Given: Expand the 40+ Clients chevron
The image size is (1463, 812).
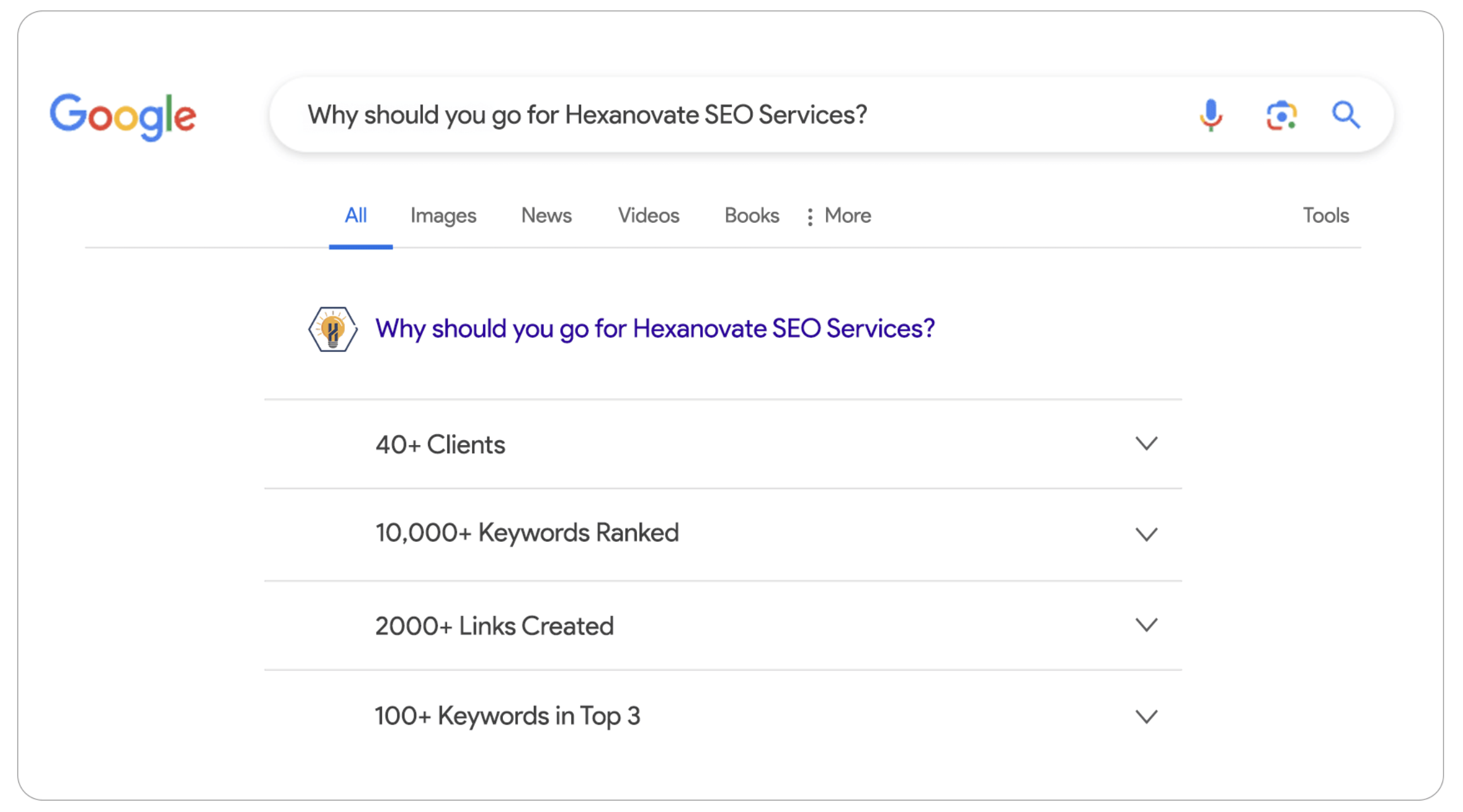Looking at the screenshot, I should 1146,444.
